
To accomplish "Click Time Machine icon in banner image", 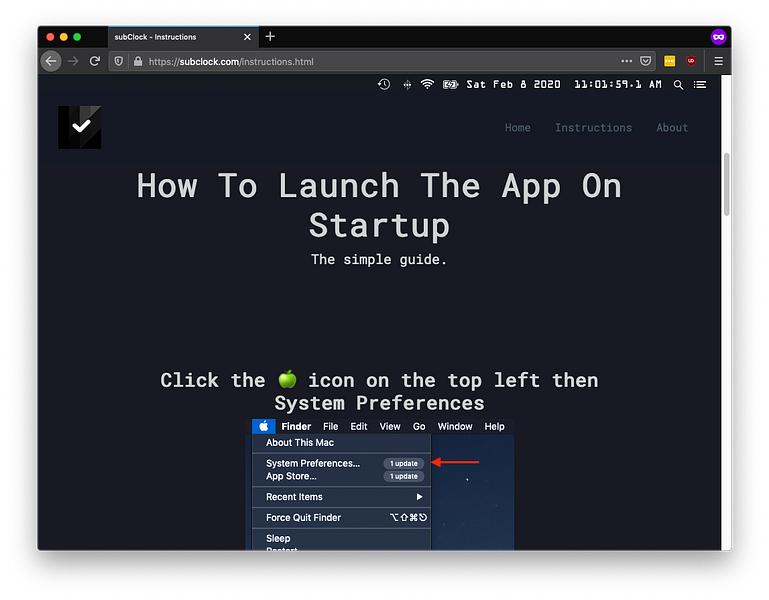I will [x=384, y=84].
